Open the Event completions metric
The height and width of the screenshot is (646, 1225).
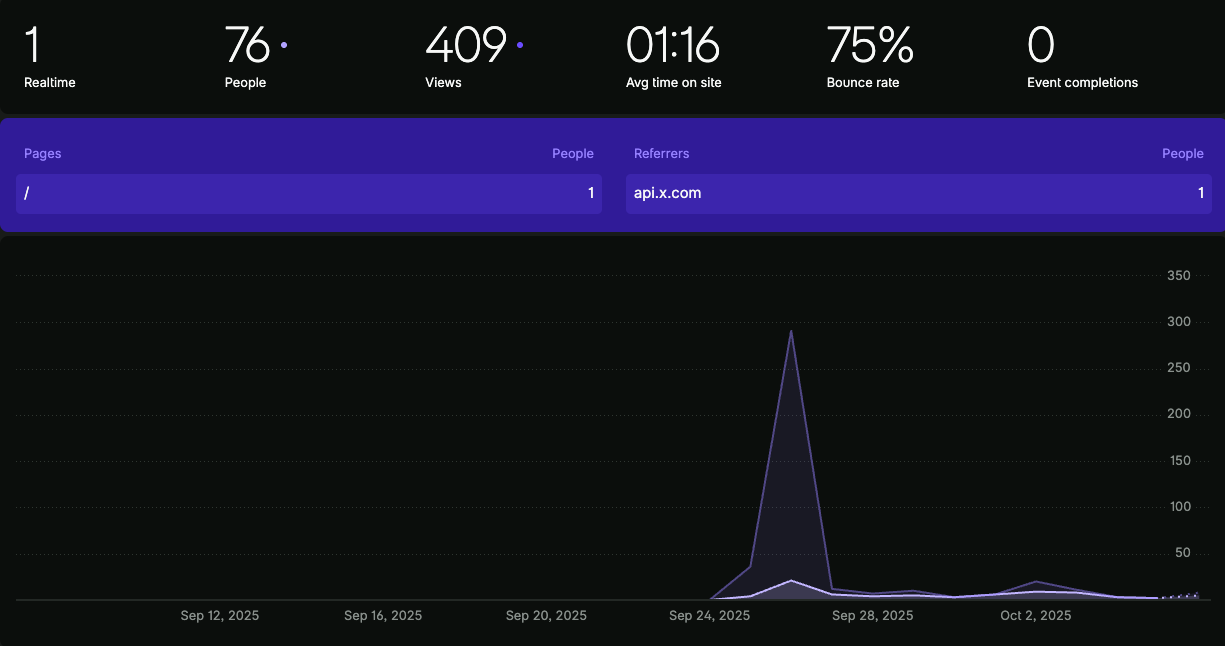[x=1081, y=58]
